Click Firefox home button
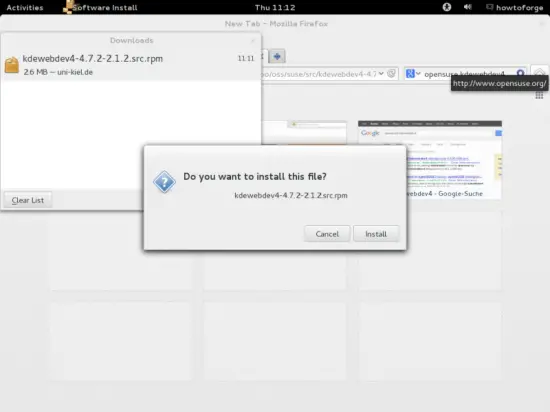The height and width of the screenshot is (412, 550). 539,73
